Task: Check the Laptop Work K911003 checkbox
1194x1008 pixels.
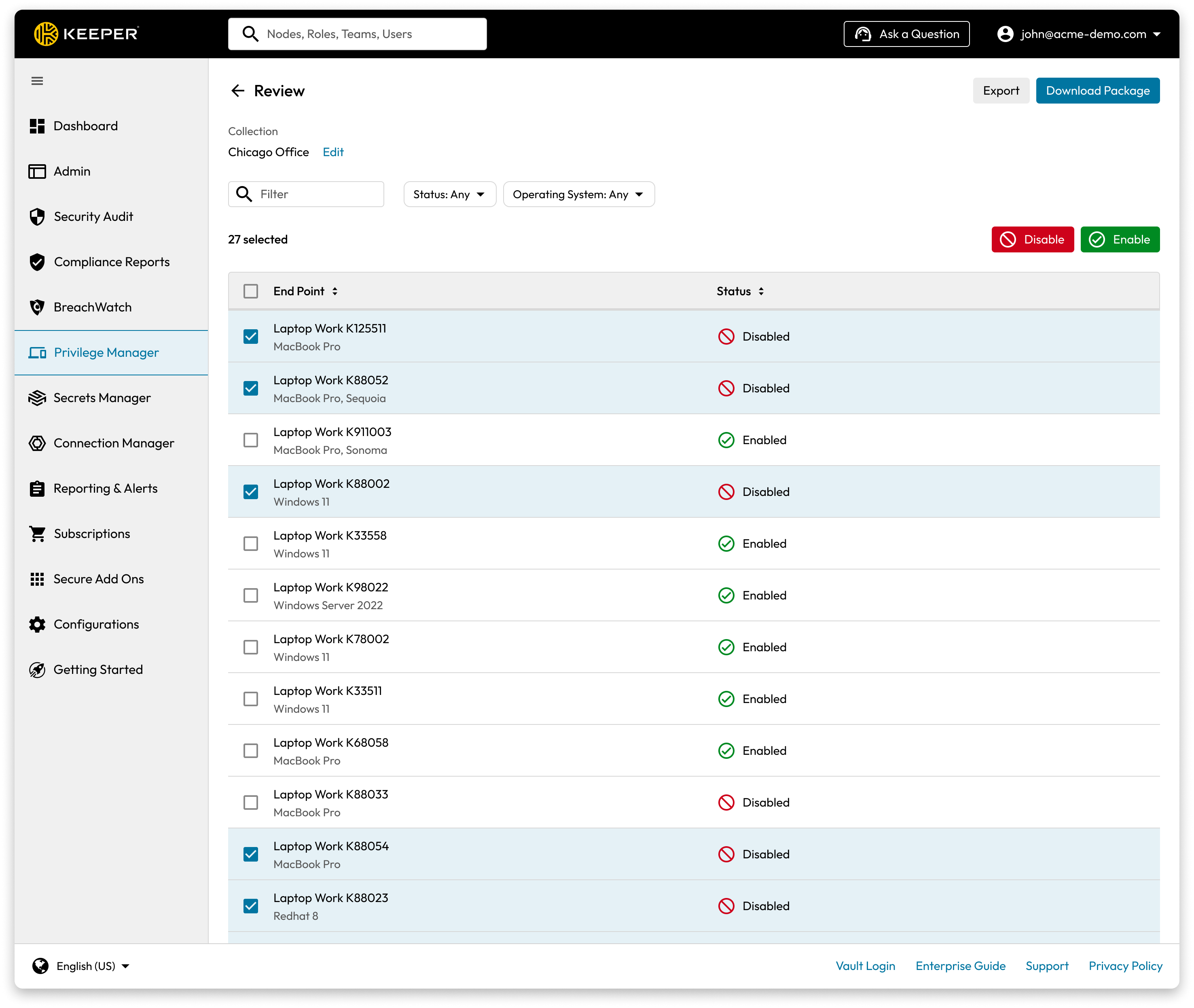Action: click(x=250, y=440)
